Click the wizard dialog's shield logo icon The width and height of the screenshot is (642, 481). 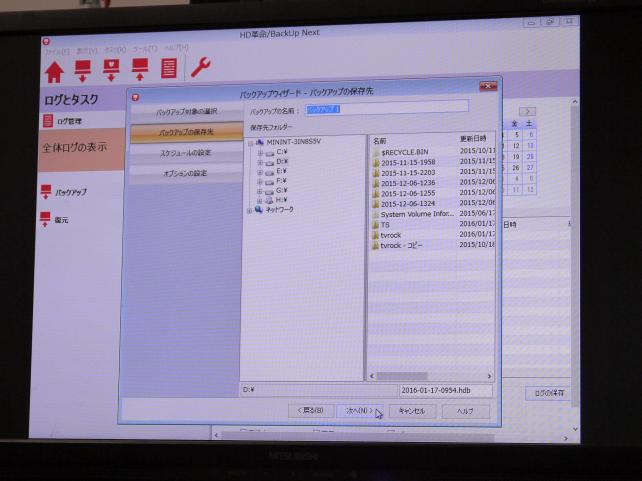click(136, 97)
